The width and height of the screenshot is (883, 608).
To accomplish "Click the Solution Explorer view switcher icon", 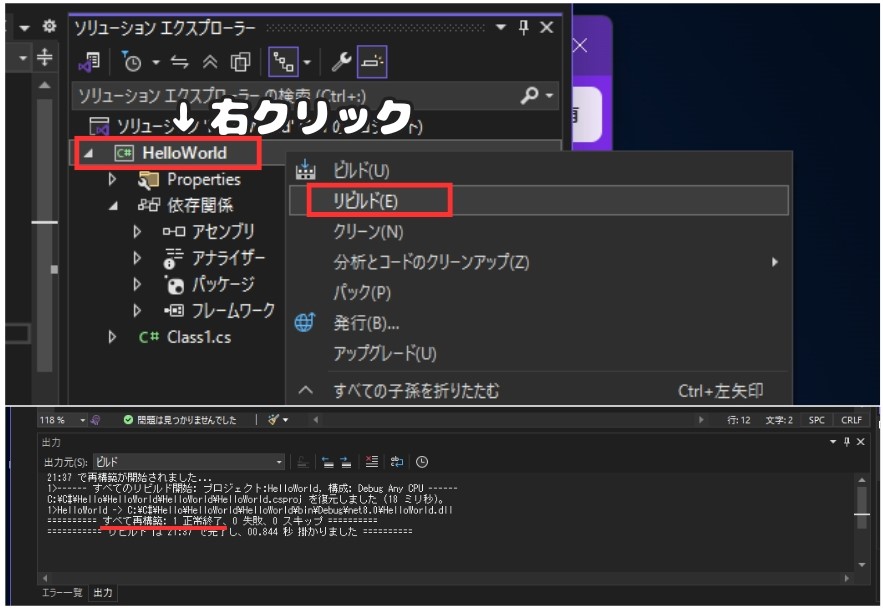I will tap(89, 62).
